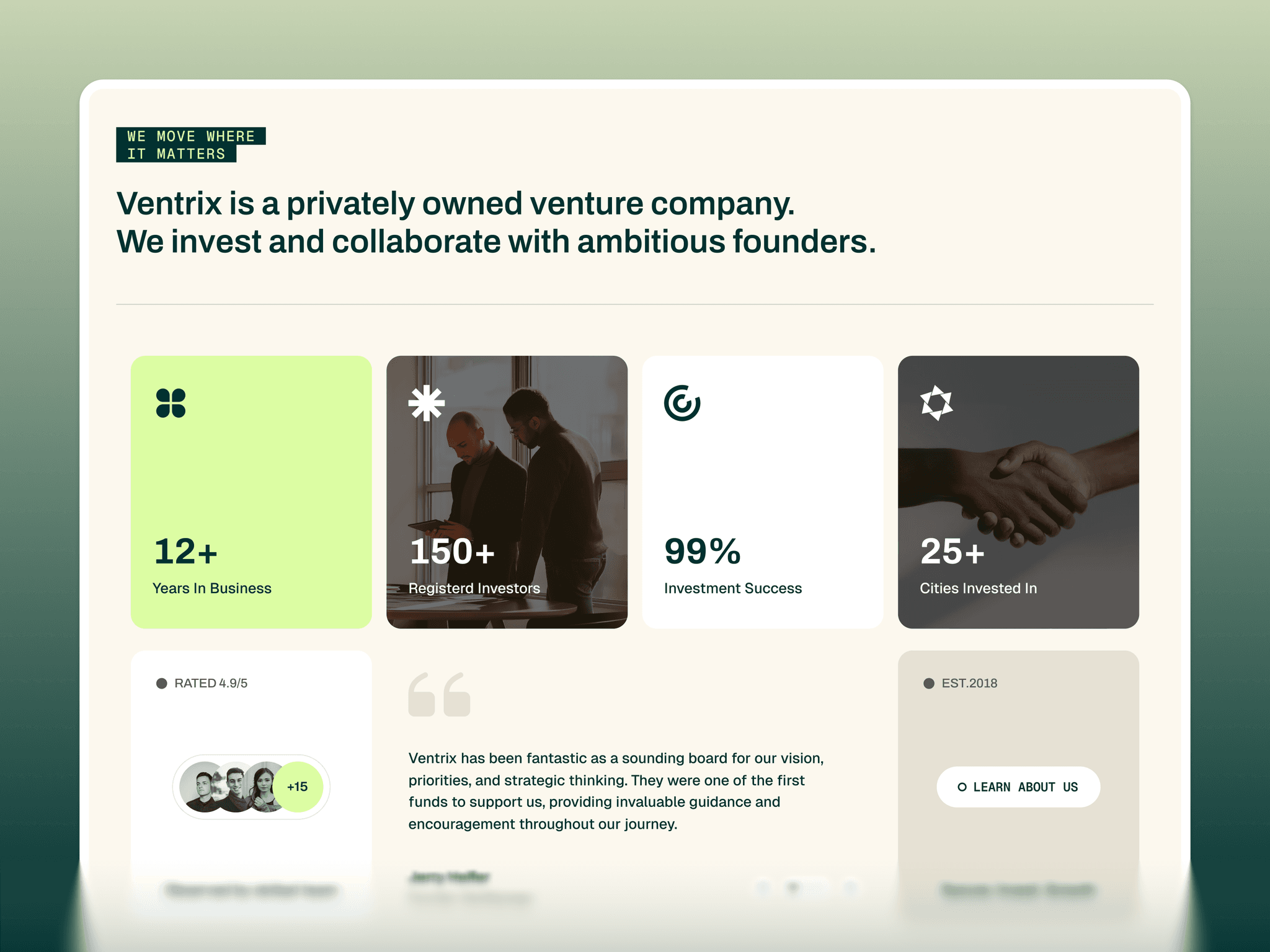The image size is (1270, 952).
Task: Open the 99% Investment Success card
Action: coord(763,492)
